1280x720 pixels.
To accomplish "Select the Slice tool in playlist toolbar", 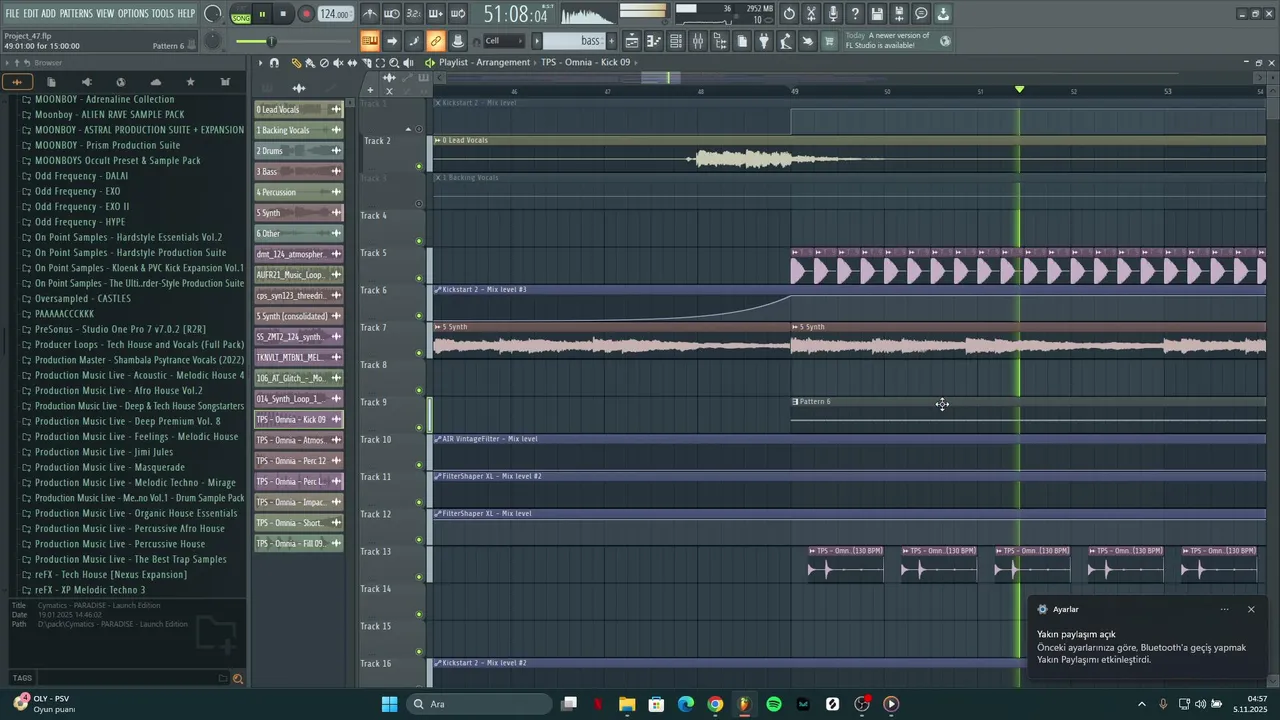I will coord(366,63).
